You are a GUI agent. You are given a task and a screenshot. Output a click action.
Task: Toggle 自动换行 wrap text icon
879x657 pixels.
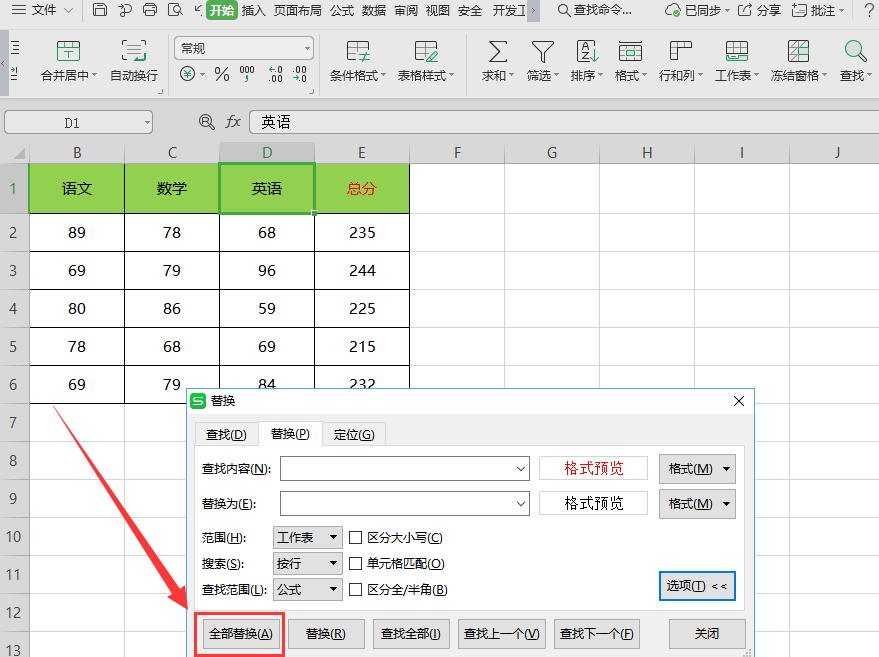tap(133, 52)
